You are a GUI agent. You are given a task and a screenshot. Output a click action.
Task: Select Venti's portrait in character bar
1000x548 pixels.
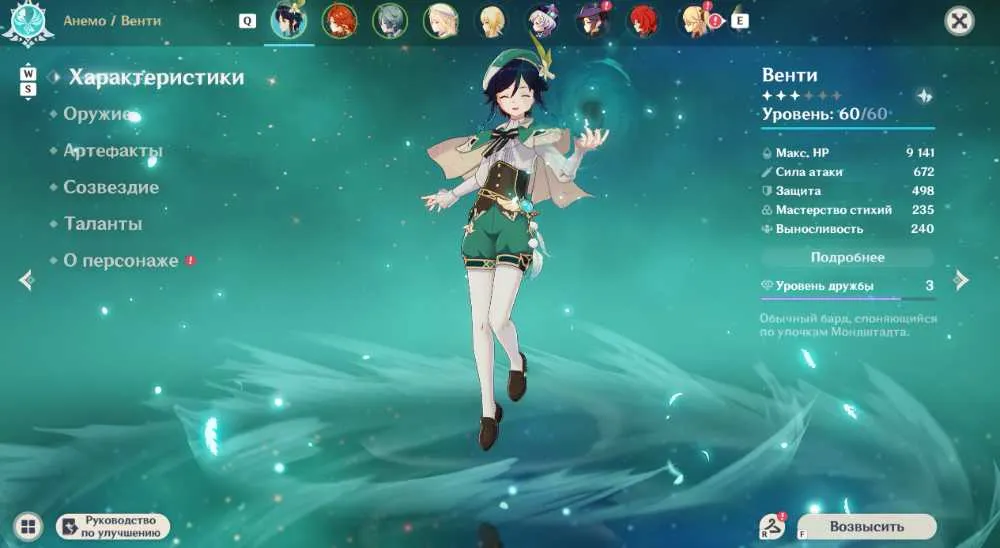click(289, 20)
